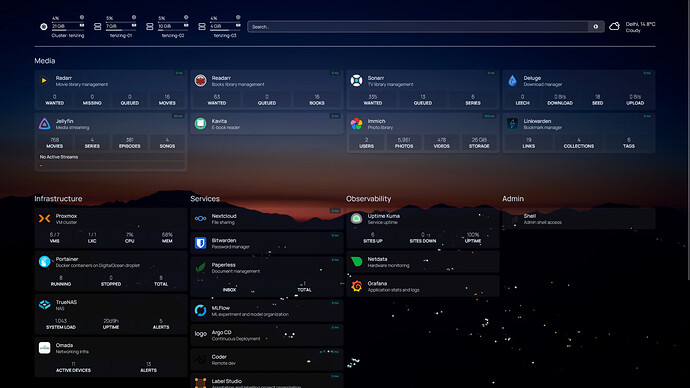
Task: Collapse the Media section header
Action: [44, 61]
